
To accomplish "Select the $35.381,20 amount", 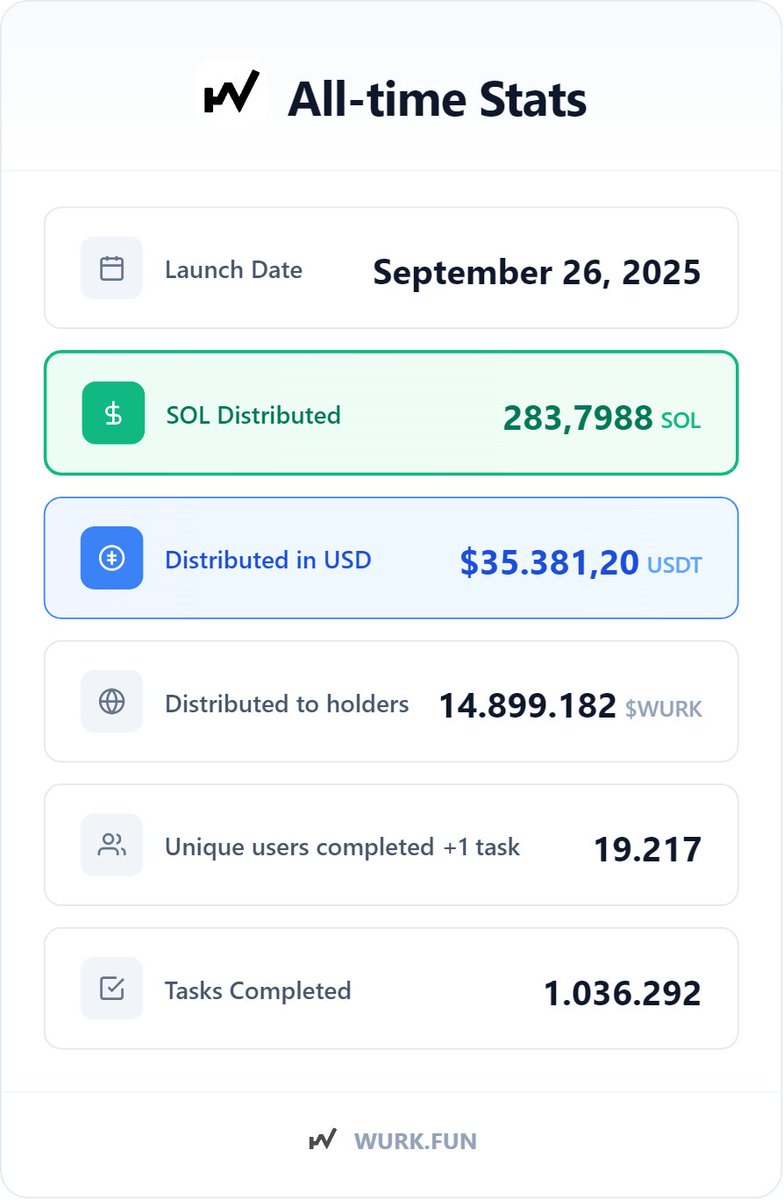I will [549, 563].
